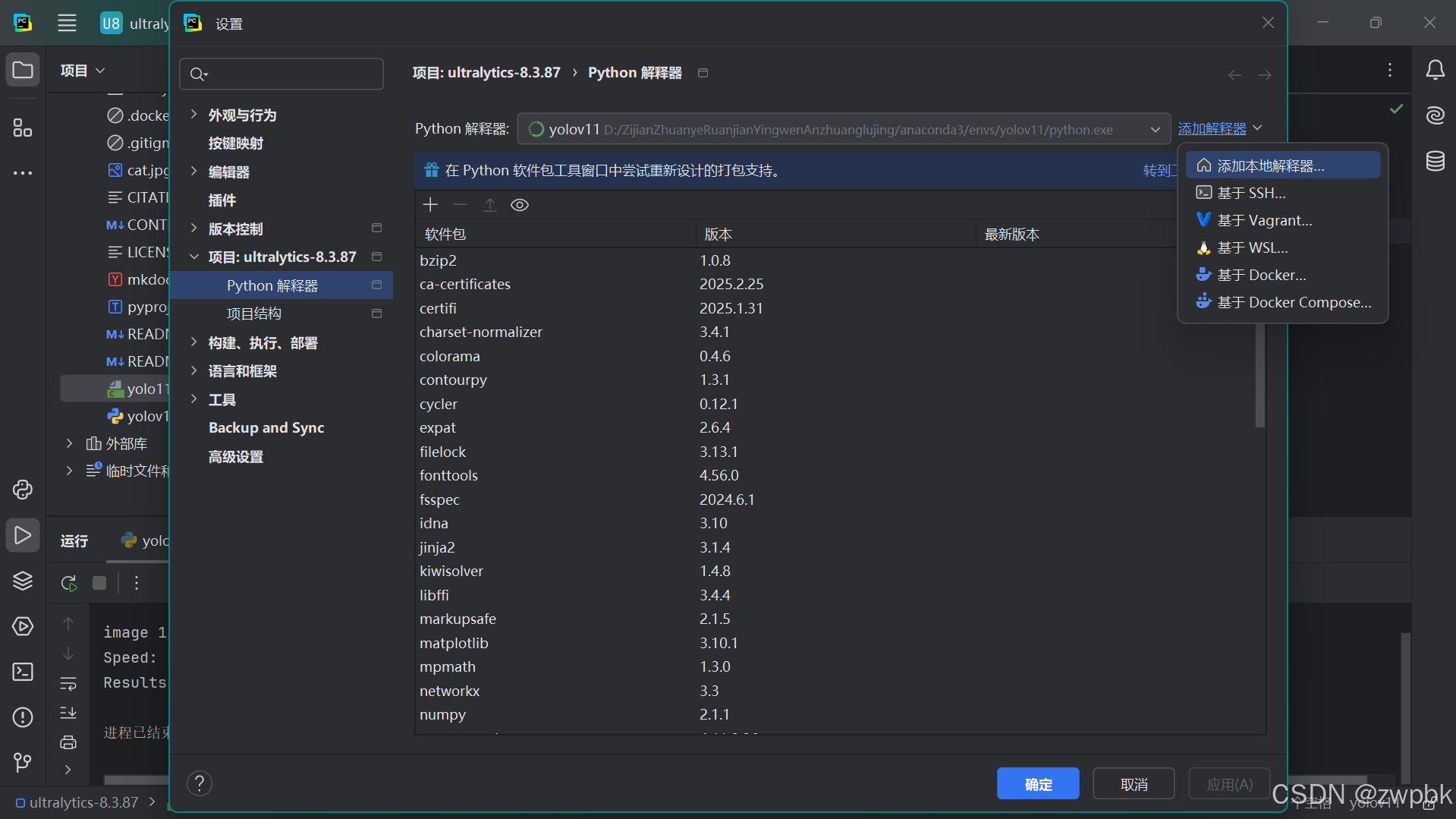Collapse the 项目: ultralytics-8.3.87 settings group
1456x819 pixels.
point(193,257)
